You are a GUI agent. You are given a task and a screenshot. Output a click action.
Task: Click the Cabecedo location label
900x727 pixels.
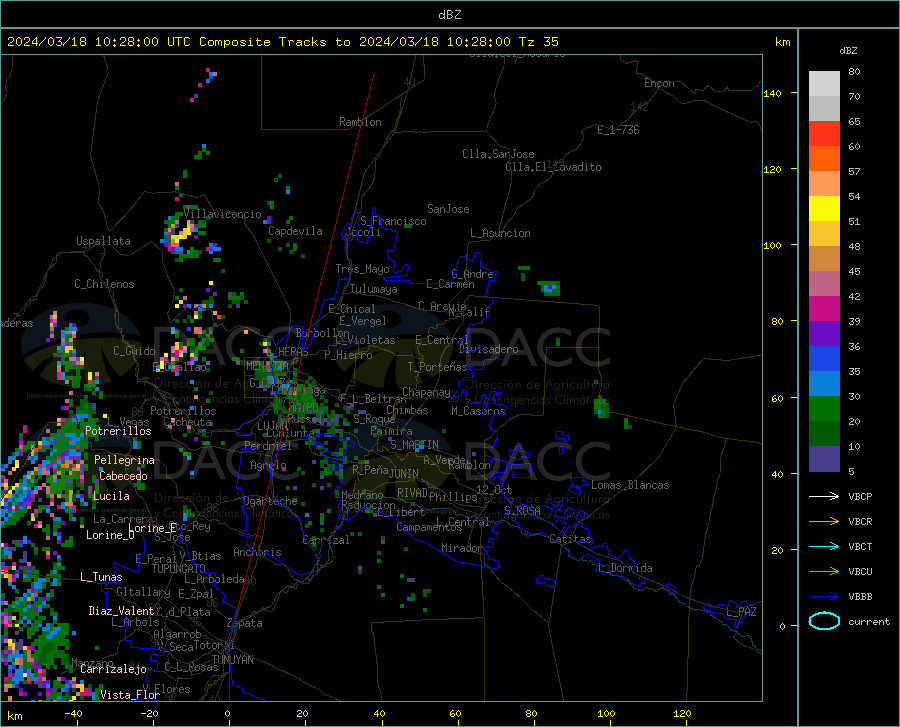click(123, 476)
